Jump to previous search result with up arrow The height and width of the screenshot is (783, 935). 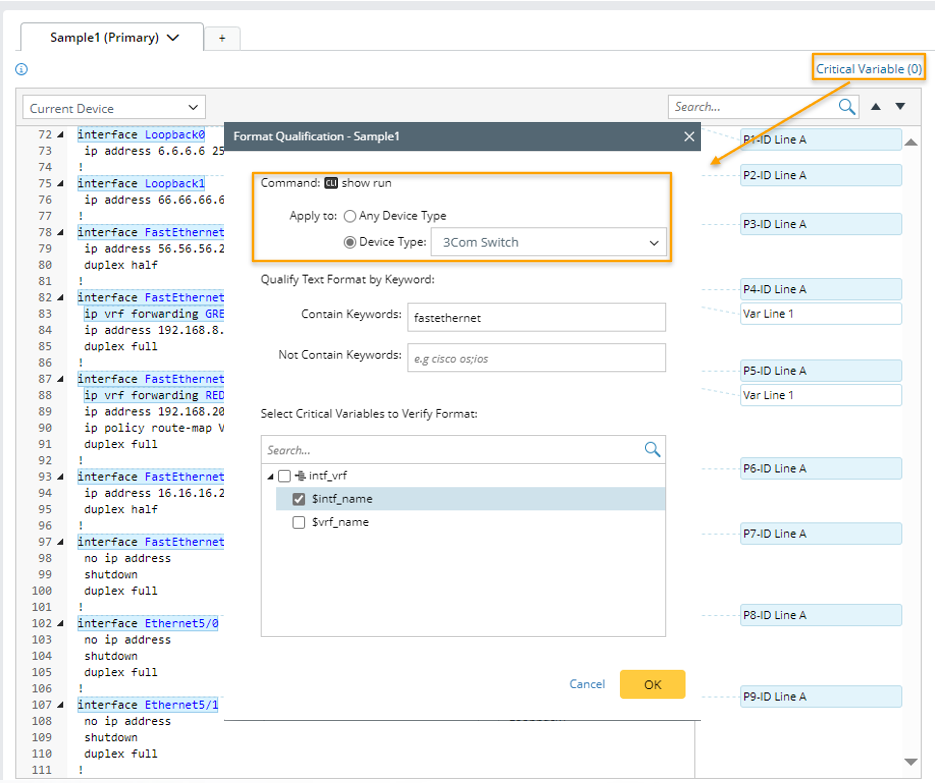pos(877,107)
